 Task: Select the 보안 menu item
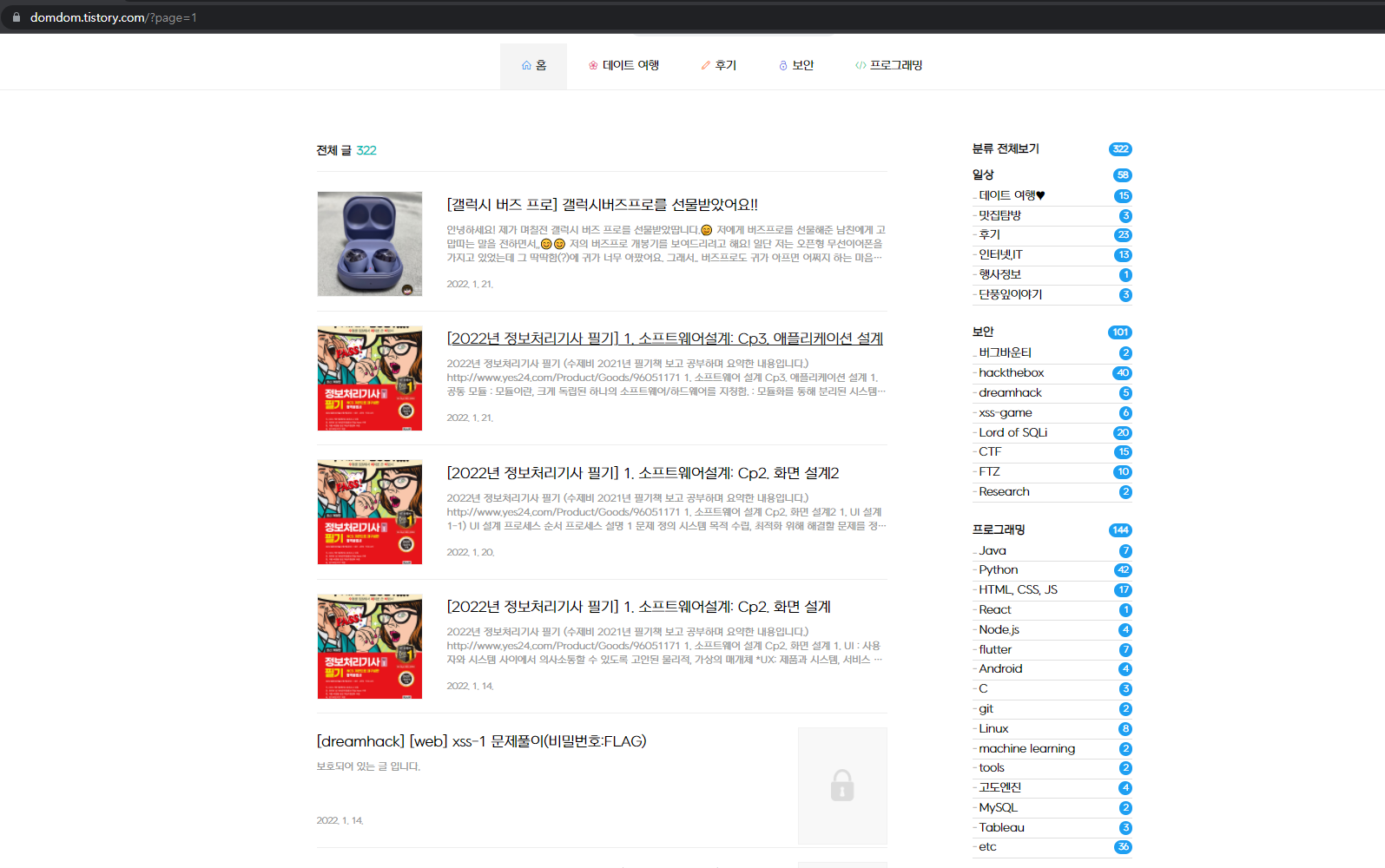click(x=796, y=66)
